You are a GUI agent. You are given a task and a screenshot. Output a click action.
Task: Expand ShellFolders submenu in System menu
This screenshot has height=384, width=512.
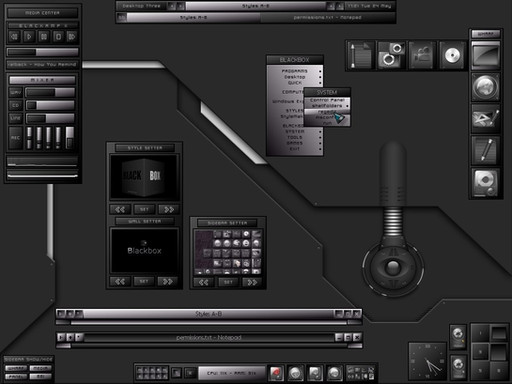[327, 106]
